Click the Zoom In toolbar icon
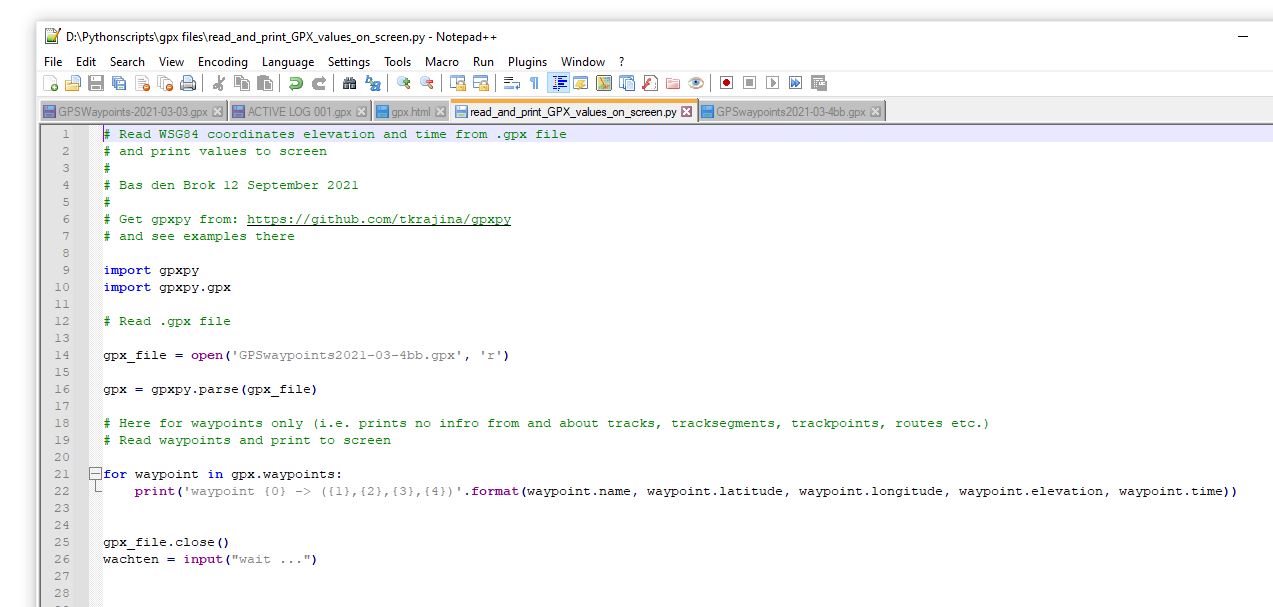Screen dimensions: 1273x607 pyautogui.click(x=404, y=83)
